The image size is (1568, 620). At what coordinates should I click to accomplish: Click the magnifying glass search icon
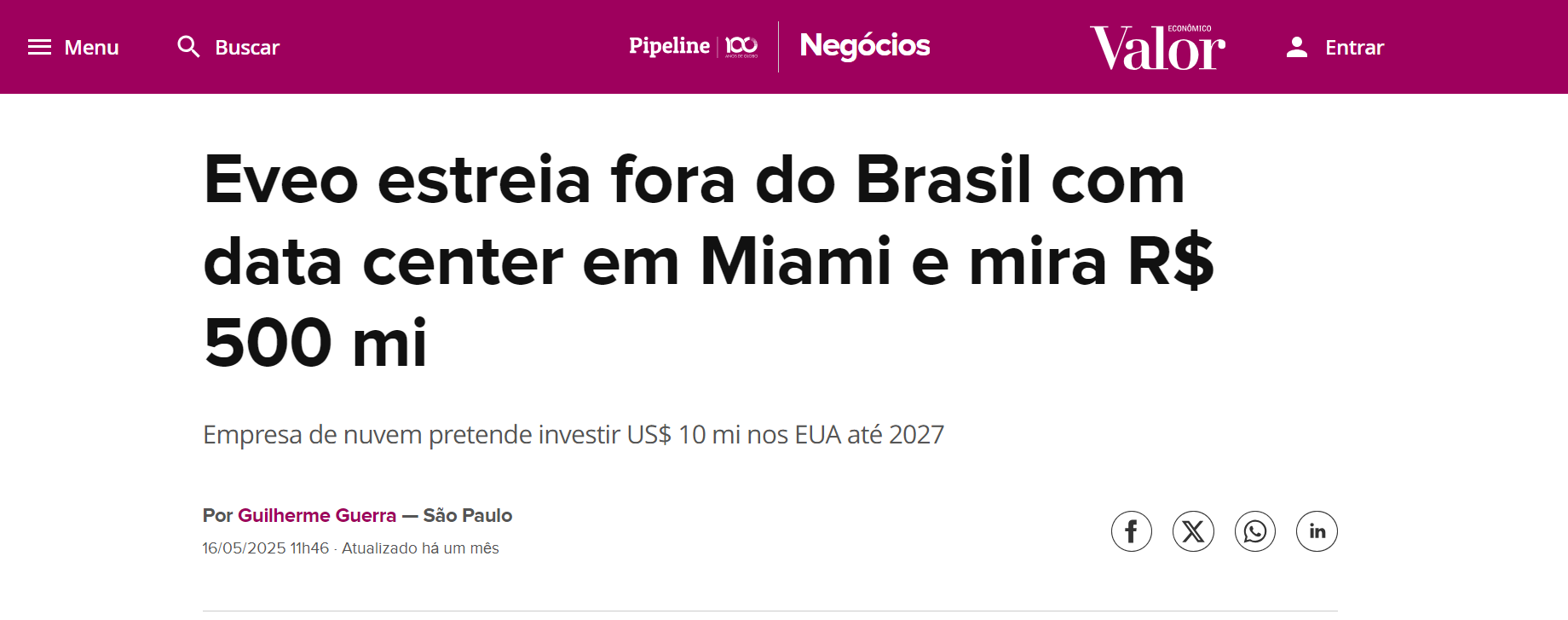point(188,46)
